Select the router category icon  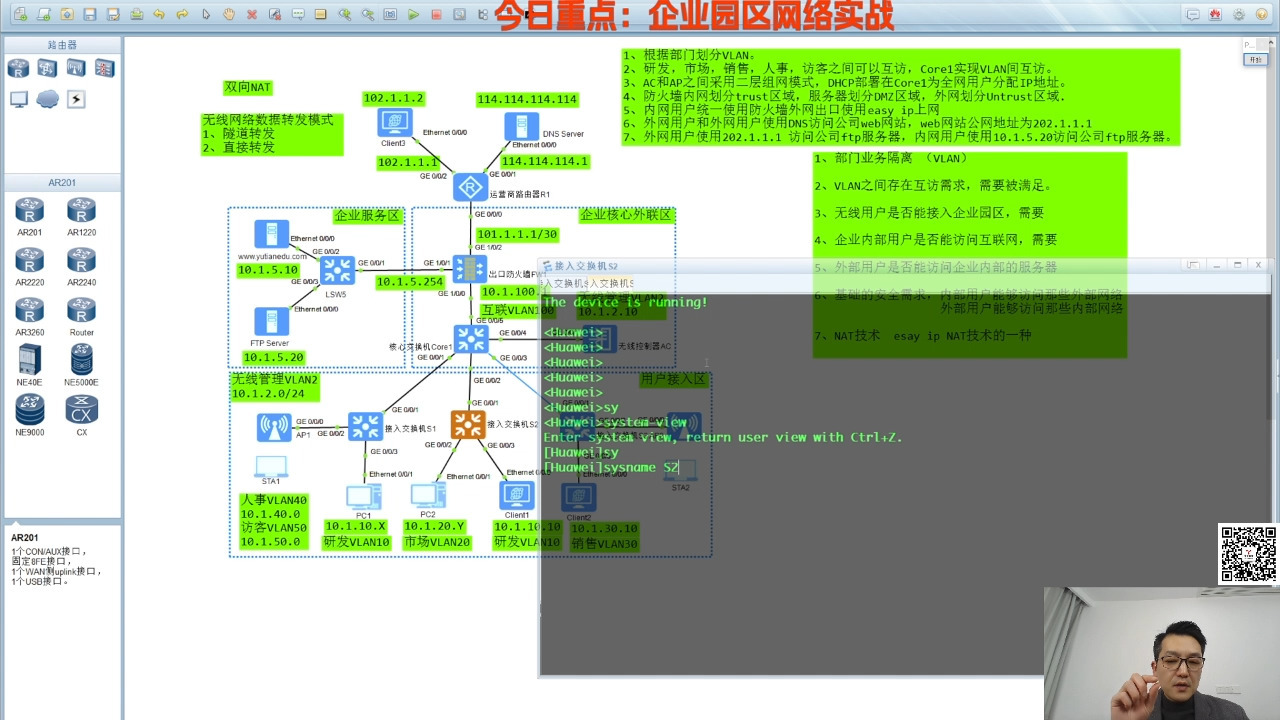pyautogui.click(x=18, y=68)
